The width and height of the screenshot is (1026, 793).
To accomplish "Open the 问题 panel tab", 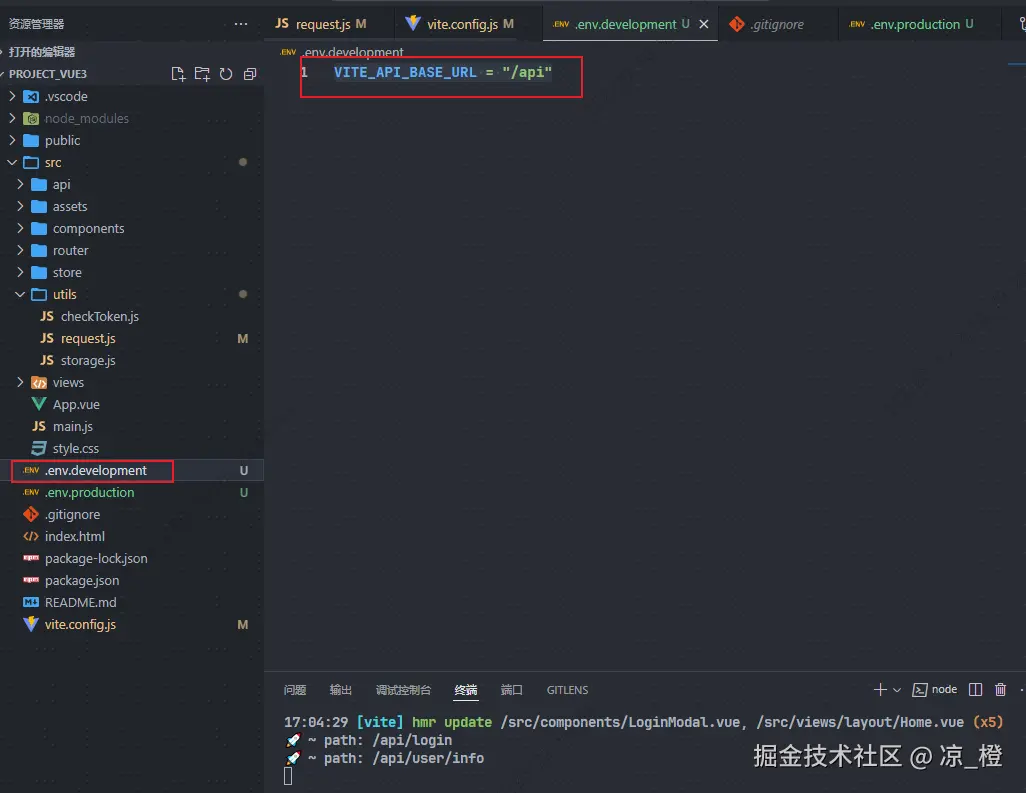I will pos(295,690).
